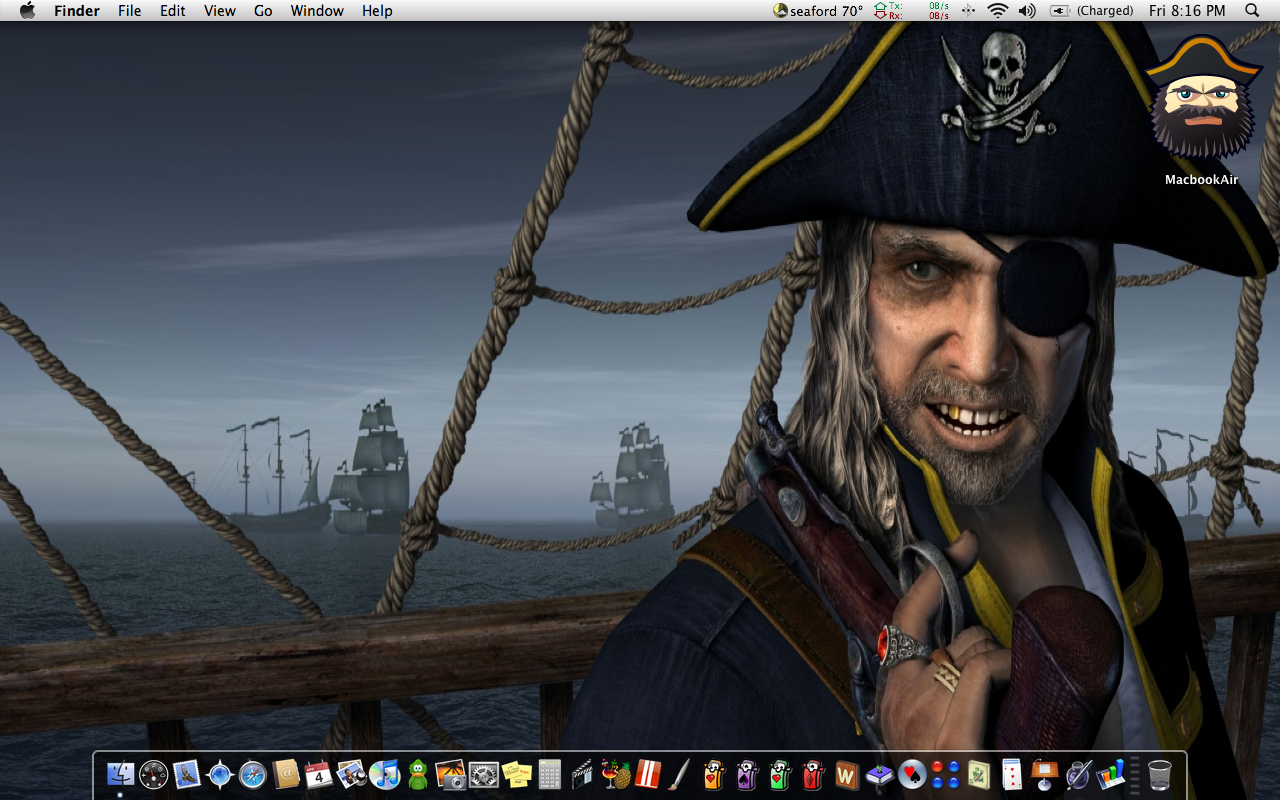Open Finder from the Dock
1280x800 pixels.
click(121, 774)
